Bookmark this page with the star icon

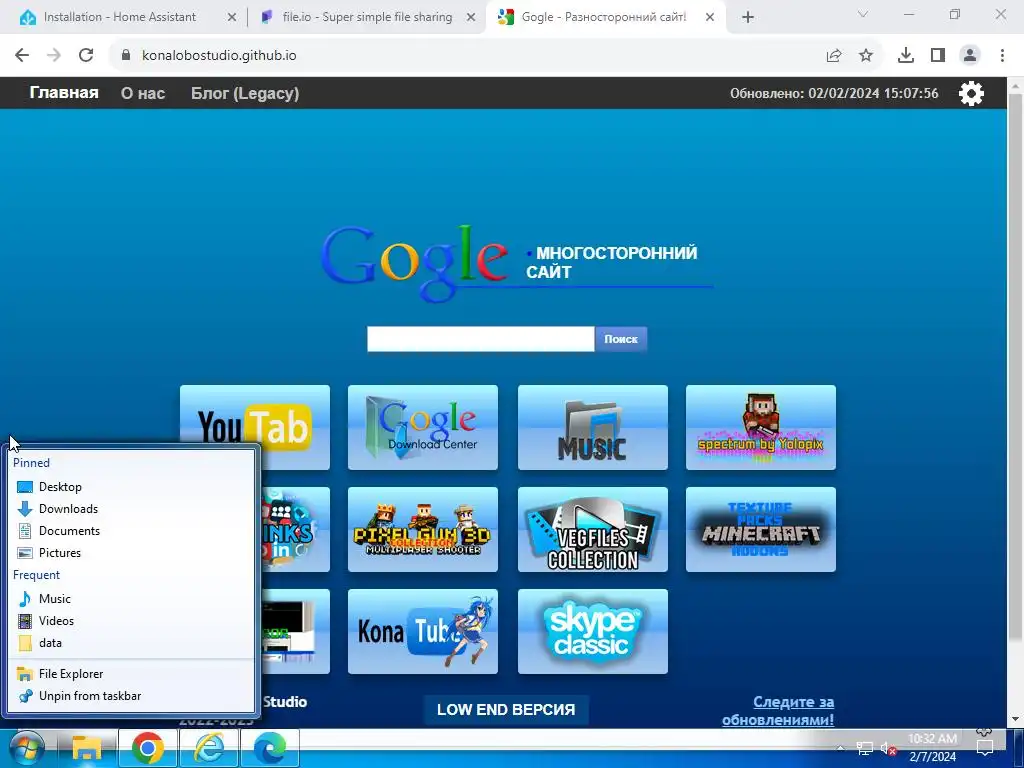[866, 56]
